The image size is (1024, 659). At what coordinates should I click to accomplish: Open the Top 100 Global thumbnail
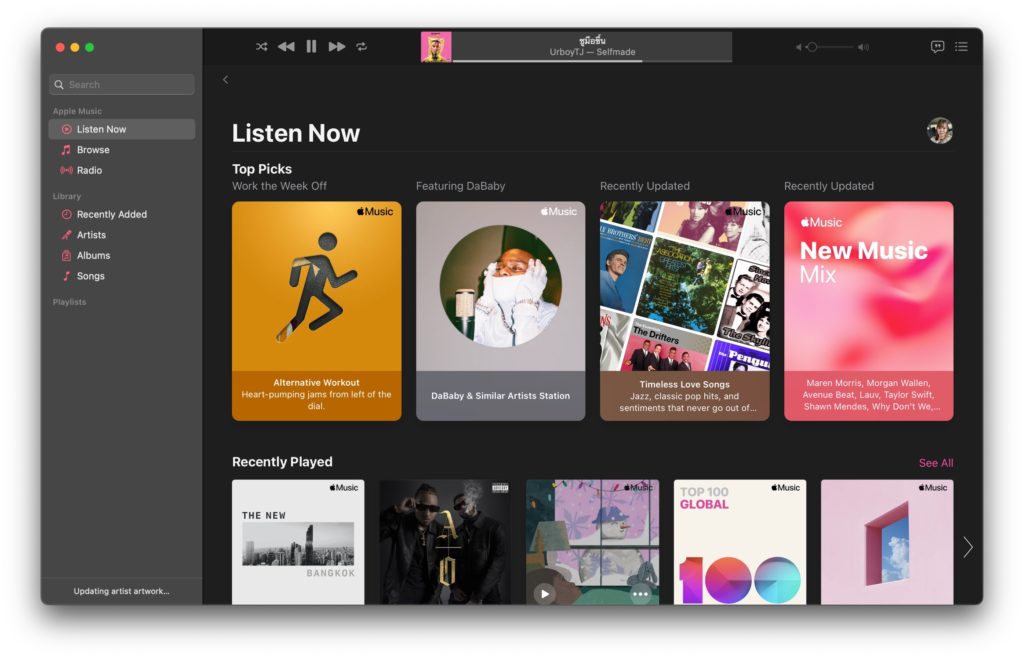pyautogui.click(x=740, y=542)
